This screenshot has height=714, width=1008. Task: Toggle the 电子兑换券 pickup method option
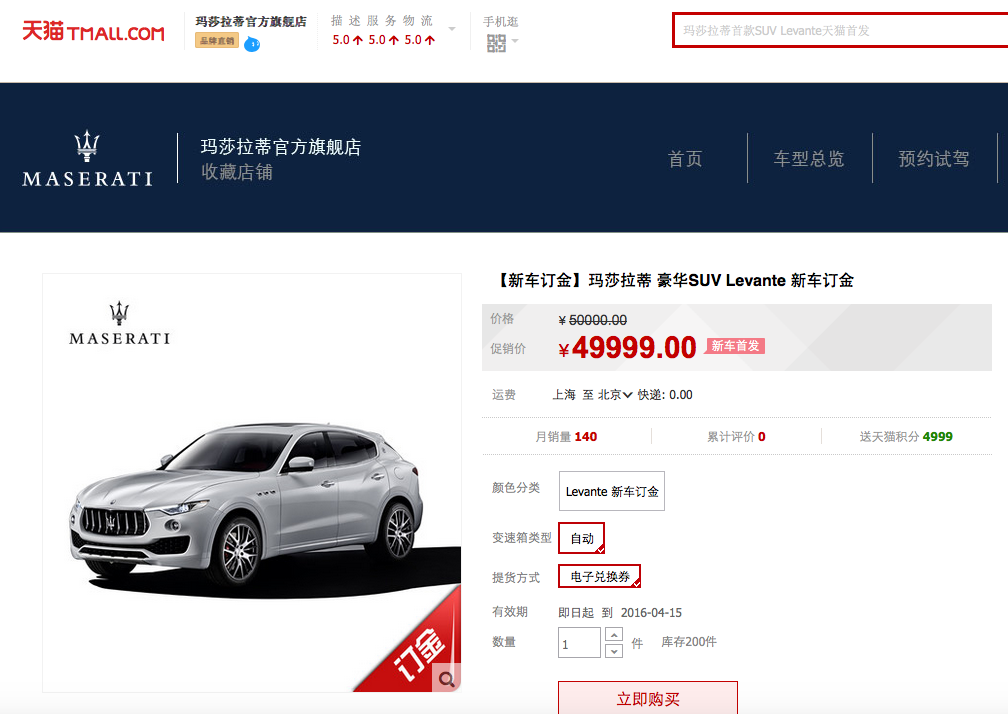click(x=599, y=577)
